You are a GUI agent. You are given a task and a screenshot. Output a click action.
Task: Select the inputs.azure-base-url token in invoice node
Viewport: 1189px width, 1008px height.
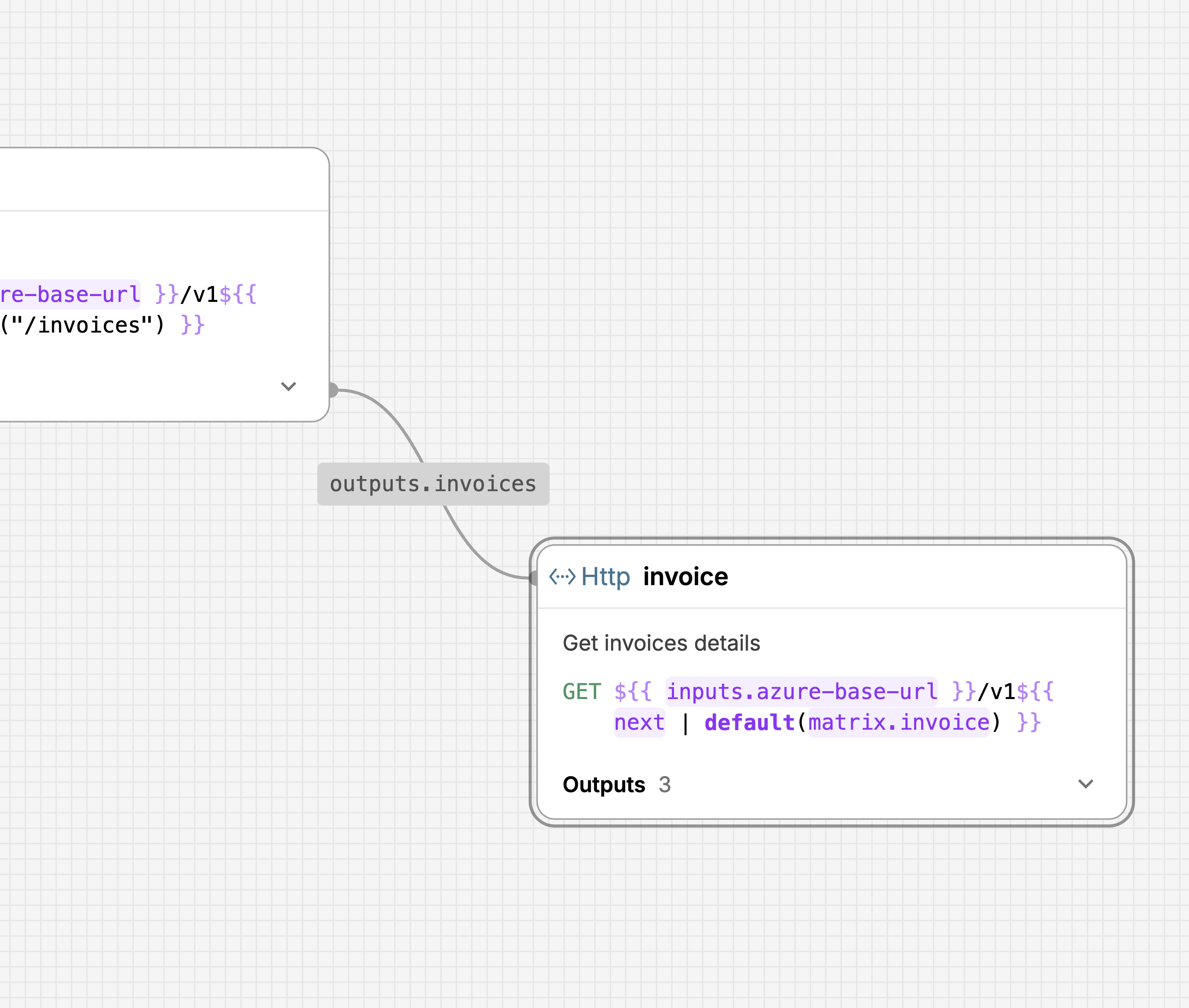[x=801, y=692]
